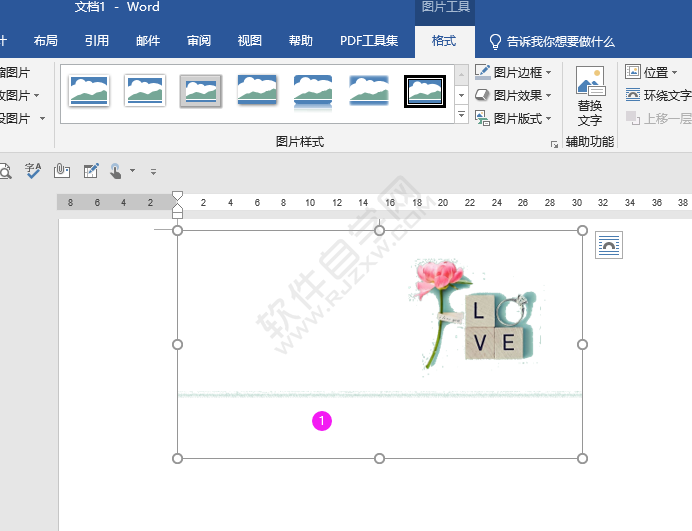This screenshot has height=531, width=692.
Task: Click the bottom-middle resize handle of the picture
Action: (x=380, y=459)
